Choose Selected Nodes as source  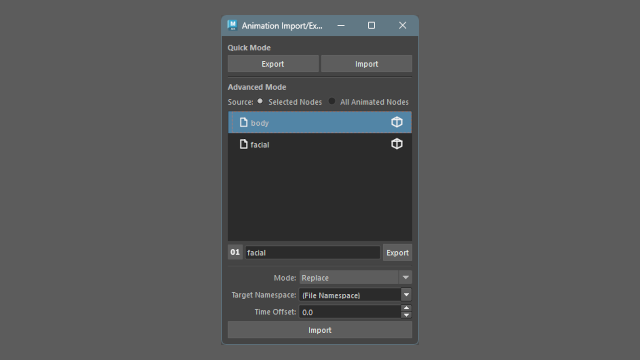coord(260,101)
